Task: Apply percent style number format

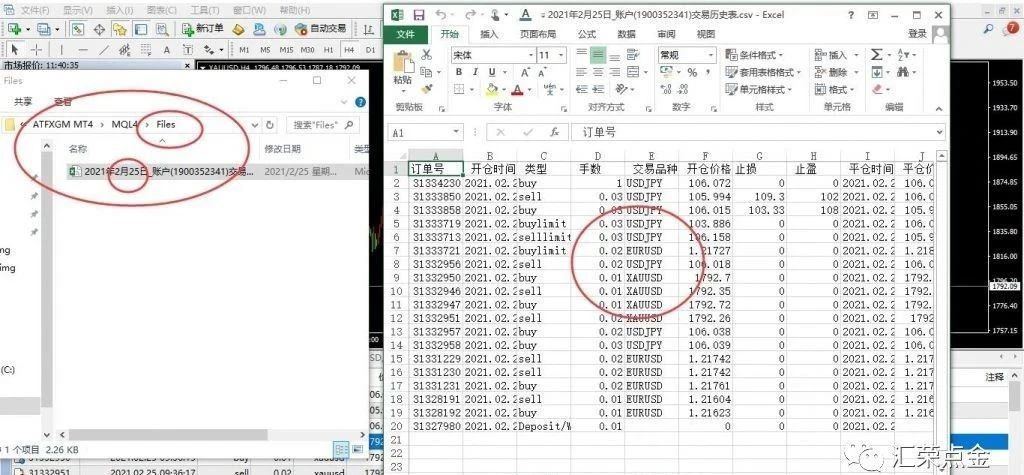Action: pyautogui.click(x=692, y=73)
